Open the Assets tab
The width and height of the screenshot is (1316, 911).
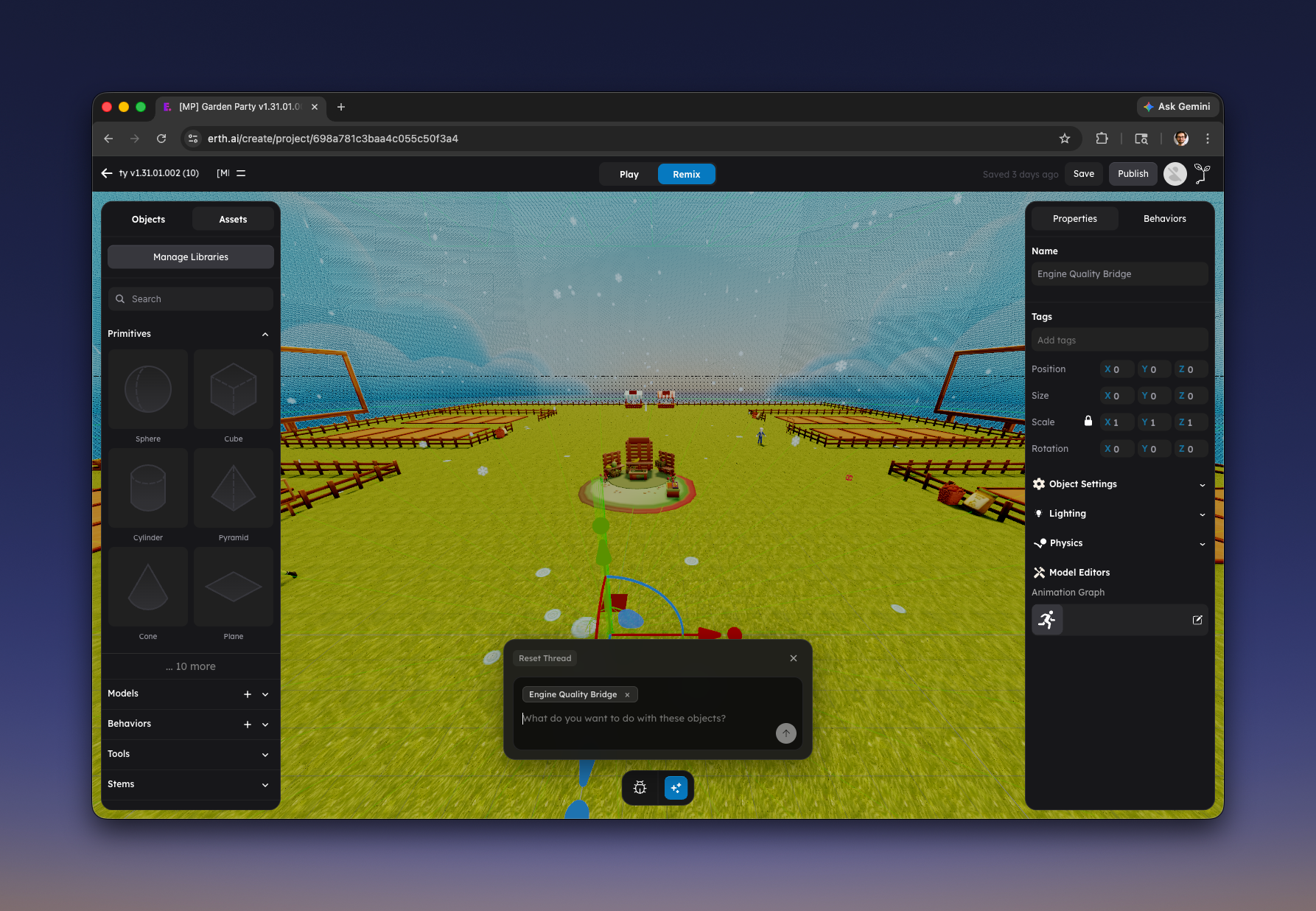[x=233, y=220]
